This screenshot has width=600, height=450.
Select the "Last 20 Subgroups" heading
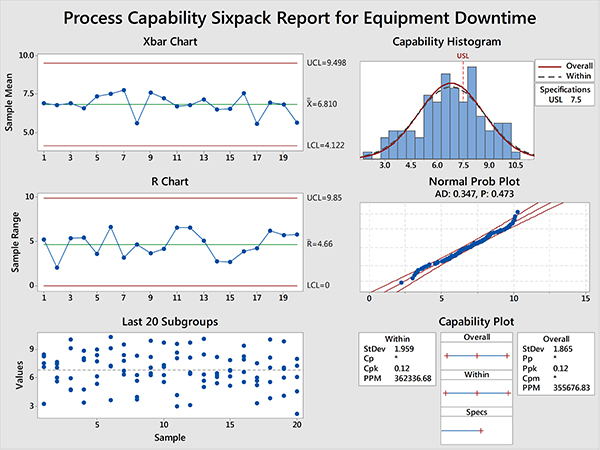point(170,322)
